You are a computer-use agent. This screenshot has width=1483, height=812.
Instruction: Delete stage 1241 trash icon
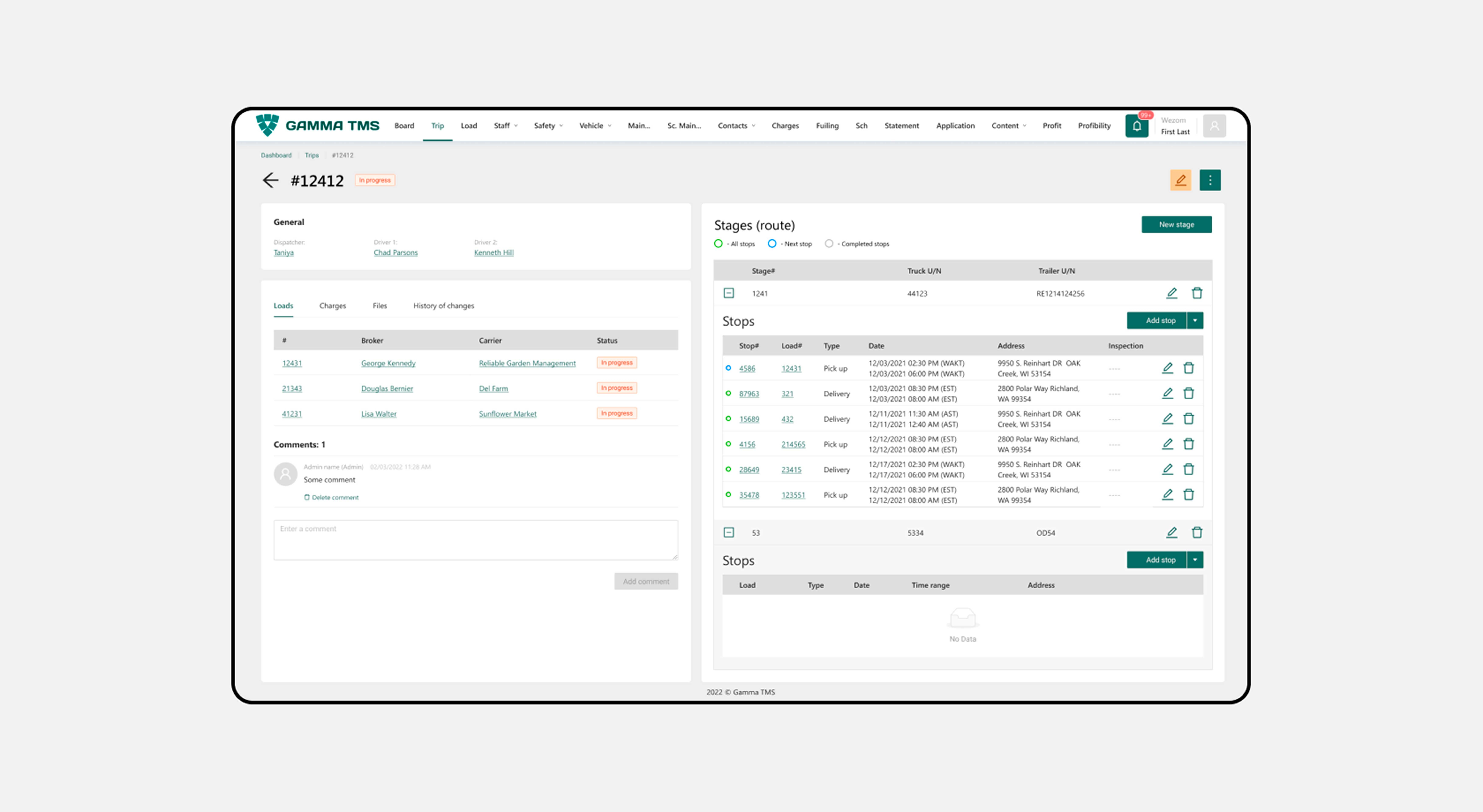[x=1196, y=293]
